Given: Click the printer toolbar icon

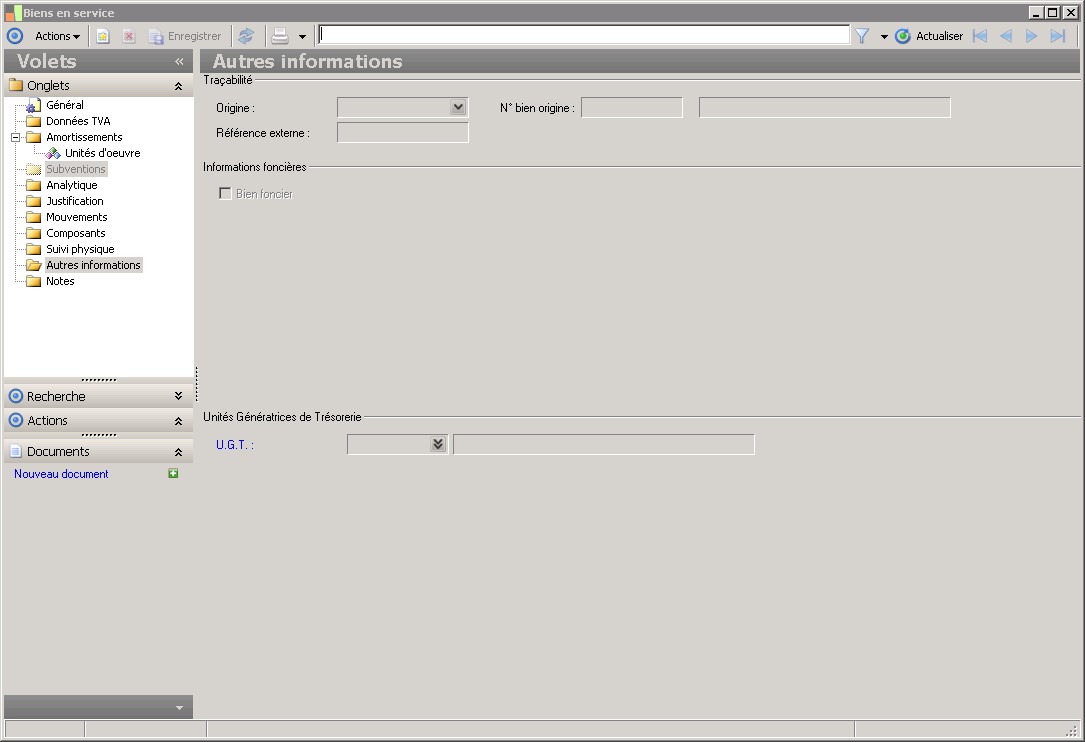Looking at the screenshot, I should 280,36.
